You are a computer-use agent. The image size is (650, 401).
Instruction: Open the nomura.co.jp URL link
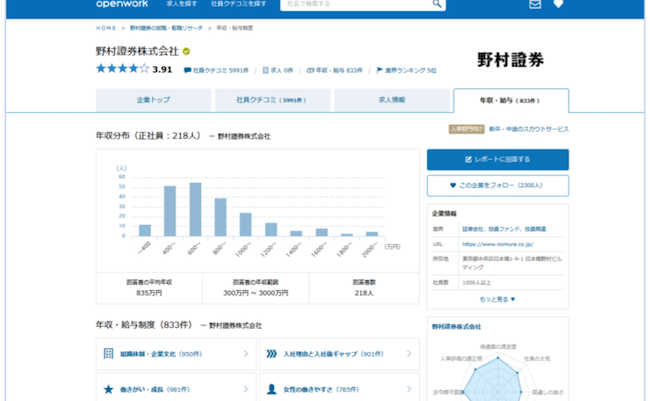pos(497,243)
